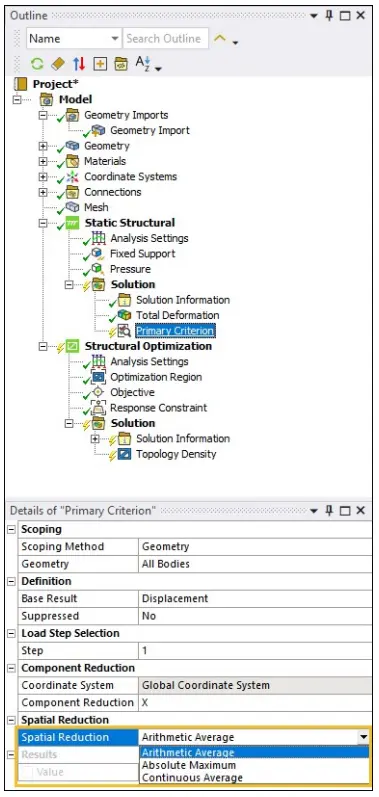Select Topology Density result in tree

[176, 454]
